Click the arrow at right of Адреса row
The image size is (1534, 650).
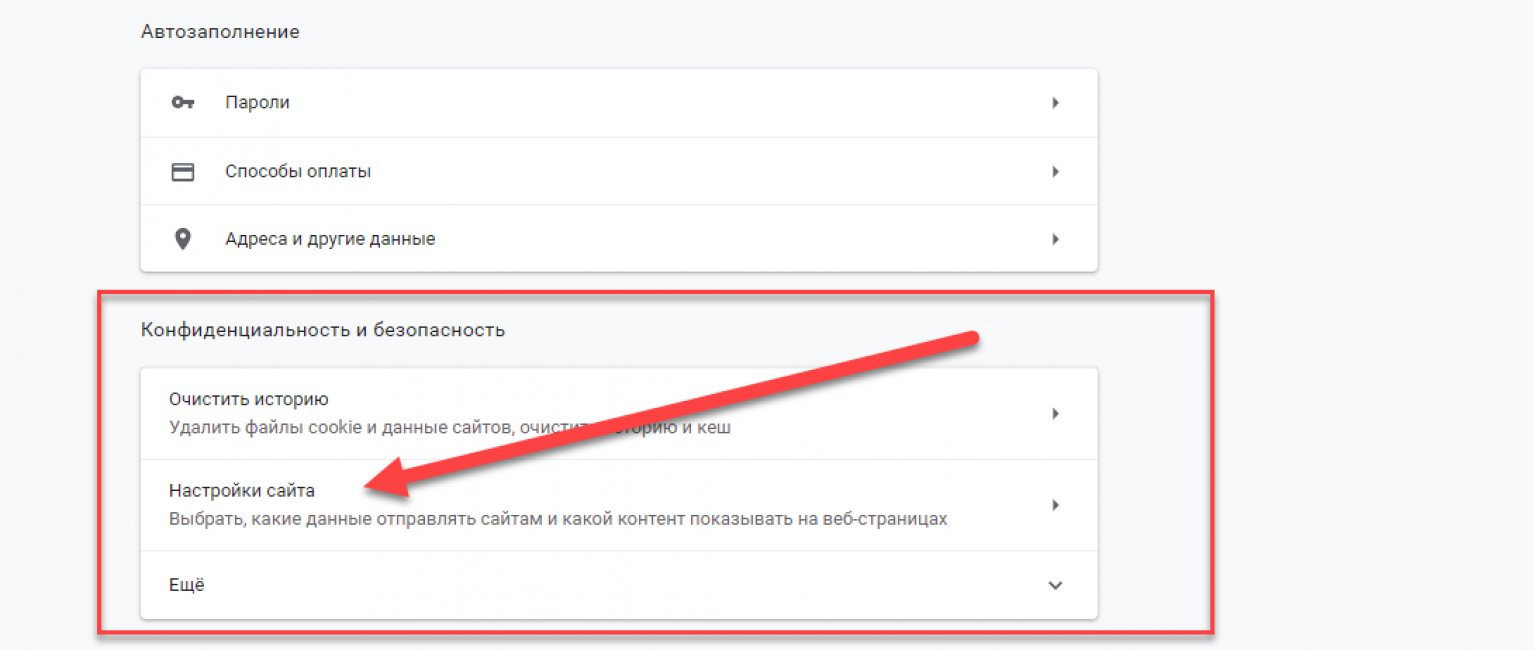pos(1055,240)
